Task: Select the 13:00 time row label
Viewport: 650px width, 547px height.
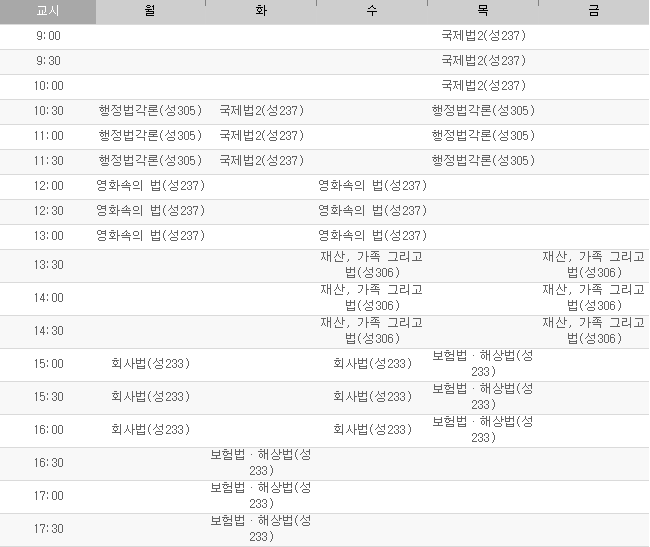Action: [x=49, y=236]
